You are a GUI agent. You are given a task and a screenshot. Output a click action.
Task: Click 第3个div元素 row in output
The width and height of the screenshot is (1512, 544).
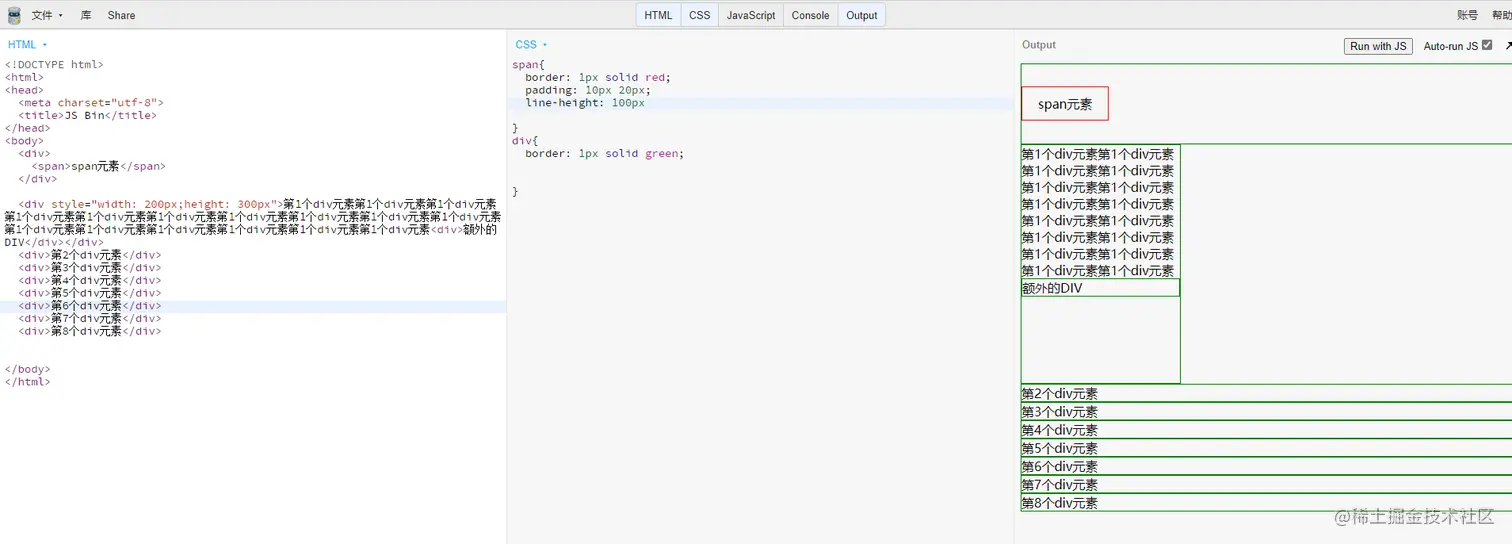[x=1266, y=411]
